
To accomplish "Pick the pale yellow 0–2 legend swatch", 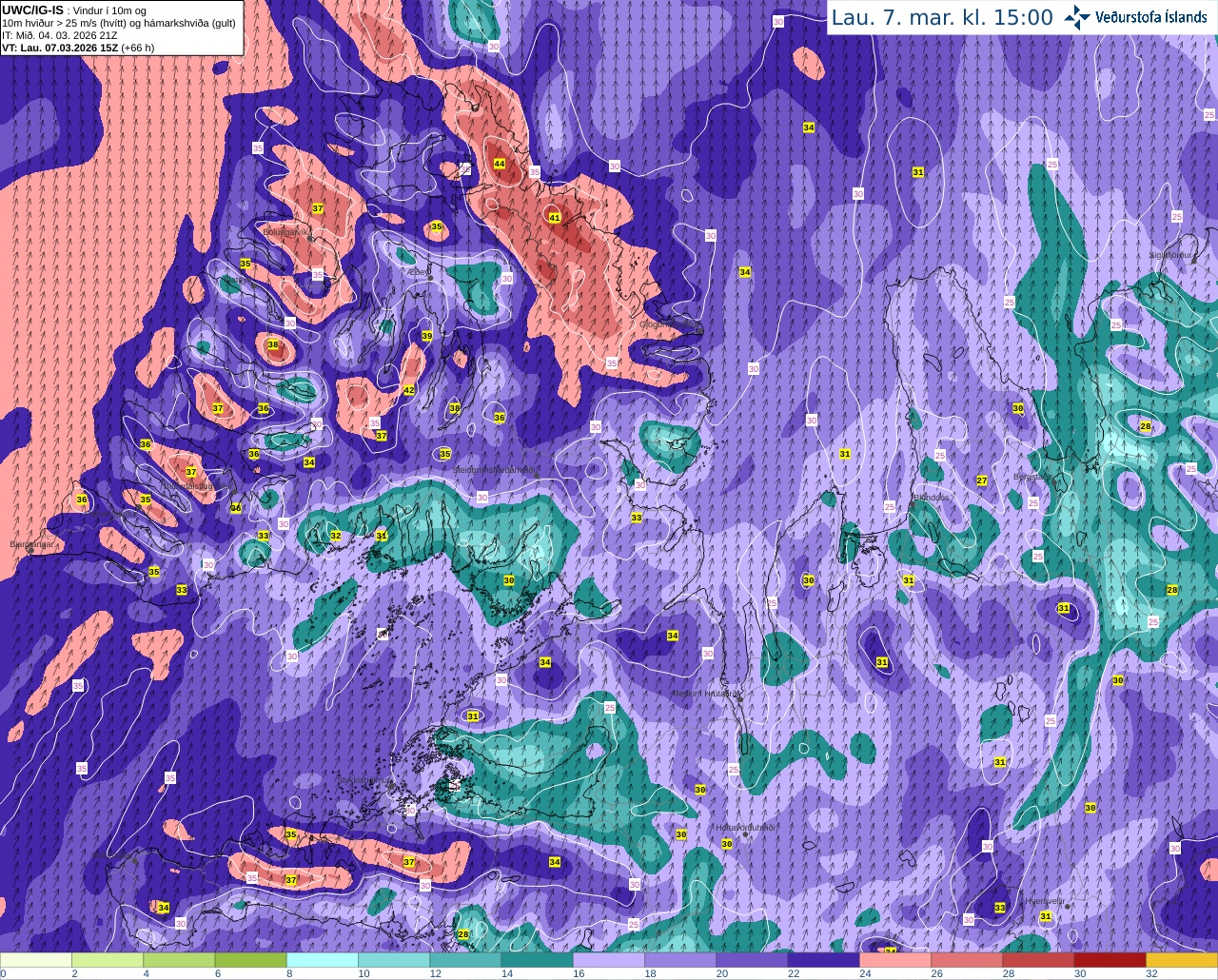I will tap(36, 960).
